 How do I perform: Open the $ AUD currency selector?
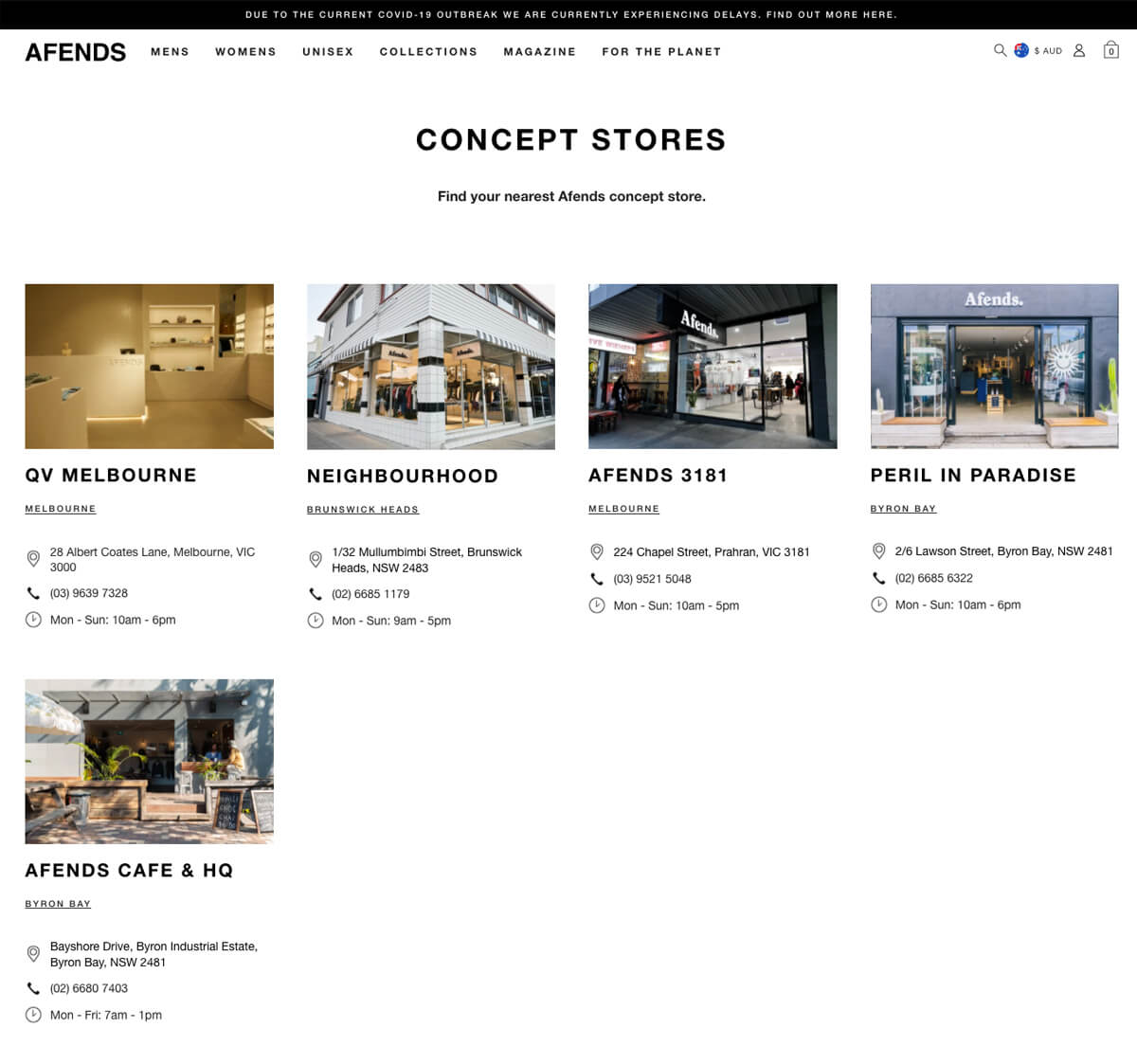1048,51
